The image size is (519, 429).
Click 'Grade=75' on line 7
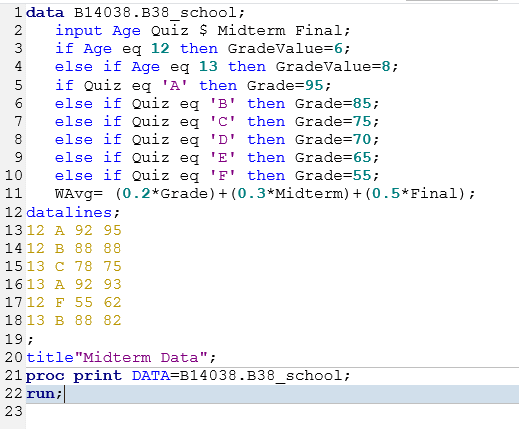333,122
